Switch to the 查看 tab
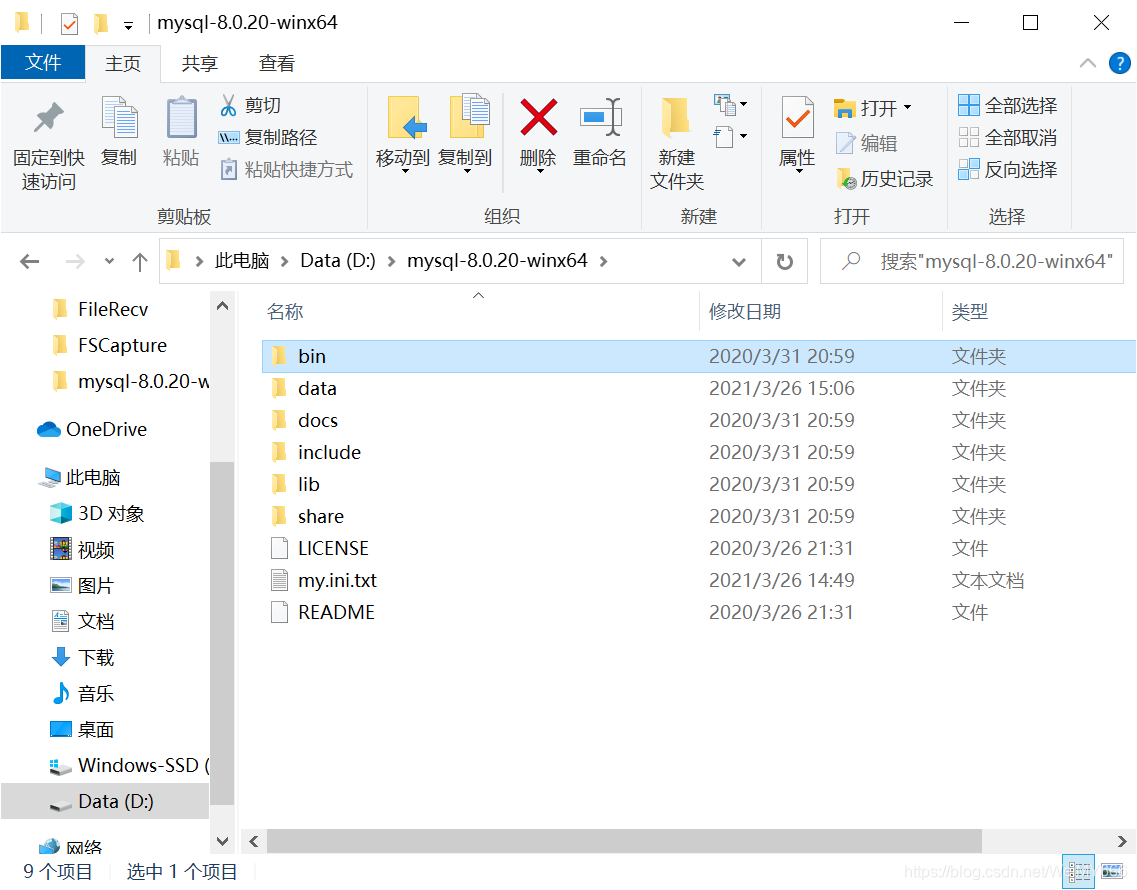This screenshot has width=1137, height=890. (x=277, y=63)
